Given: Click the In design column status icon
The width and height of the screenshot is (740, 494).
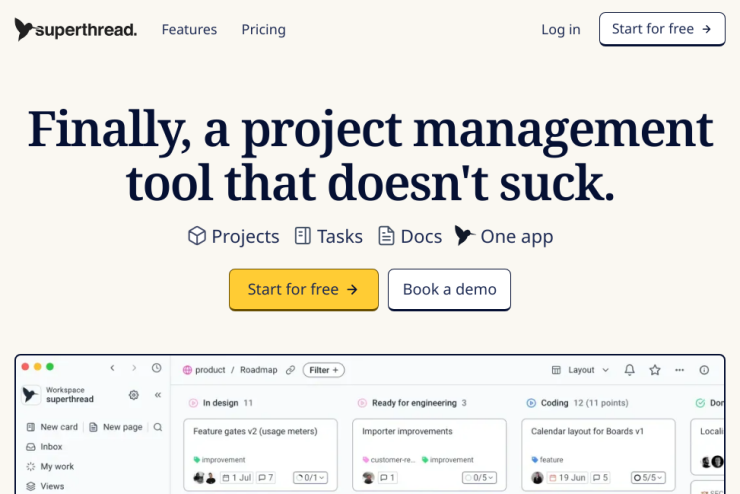Looking at the screenshot, I should (193, 403).
